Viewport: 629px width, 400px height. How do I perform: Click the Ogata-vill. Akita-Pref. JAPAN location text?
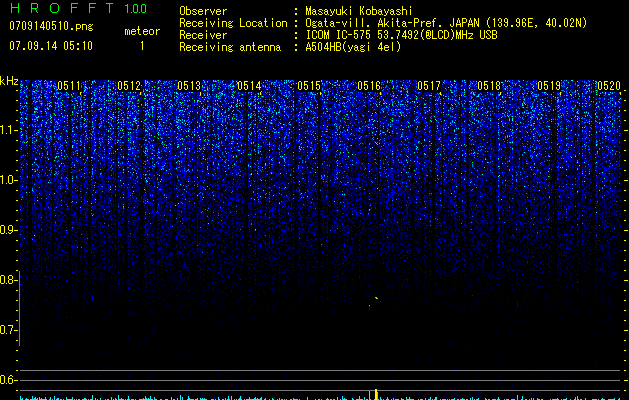coord(446,23)
